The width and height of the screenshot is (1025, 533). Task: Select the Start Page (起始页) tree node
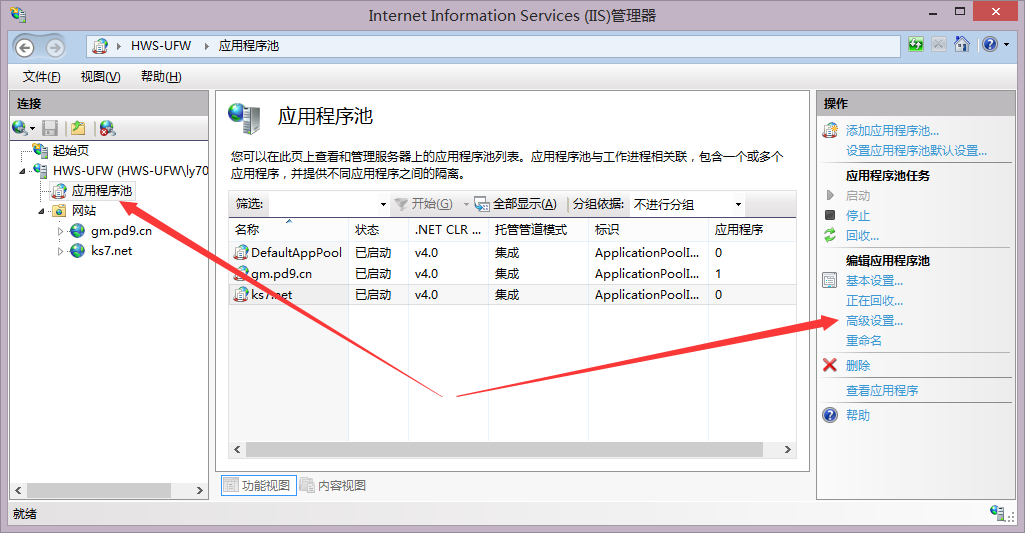tap(71, 150)
